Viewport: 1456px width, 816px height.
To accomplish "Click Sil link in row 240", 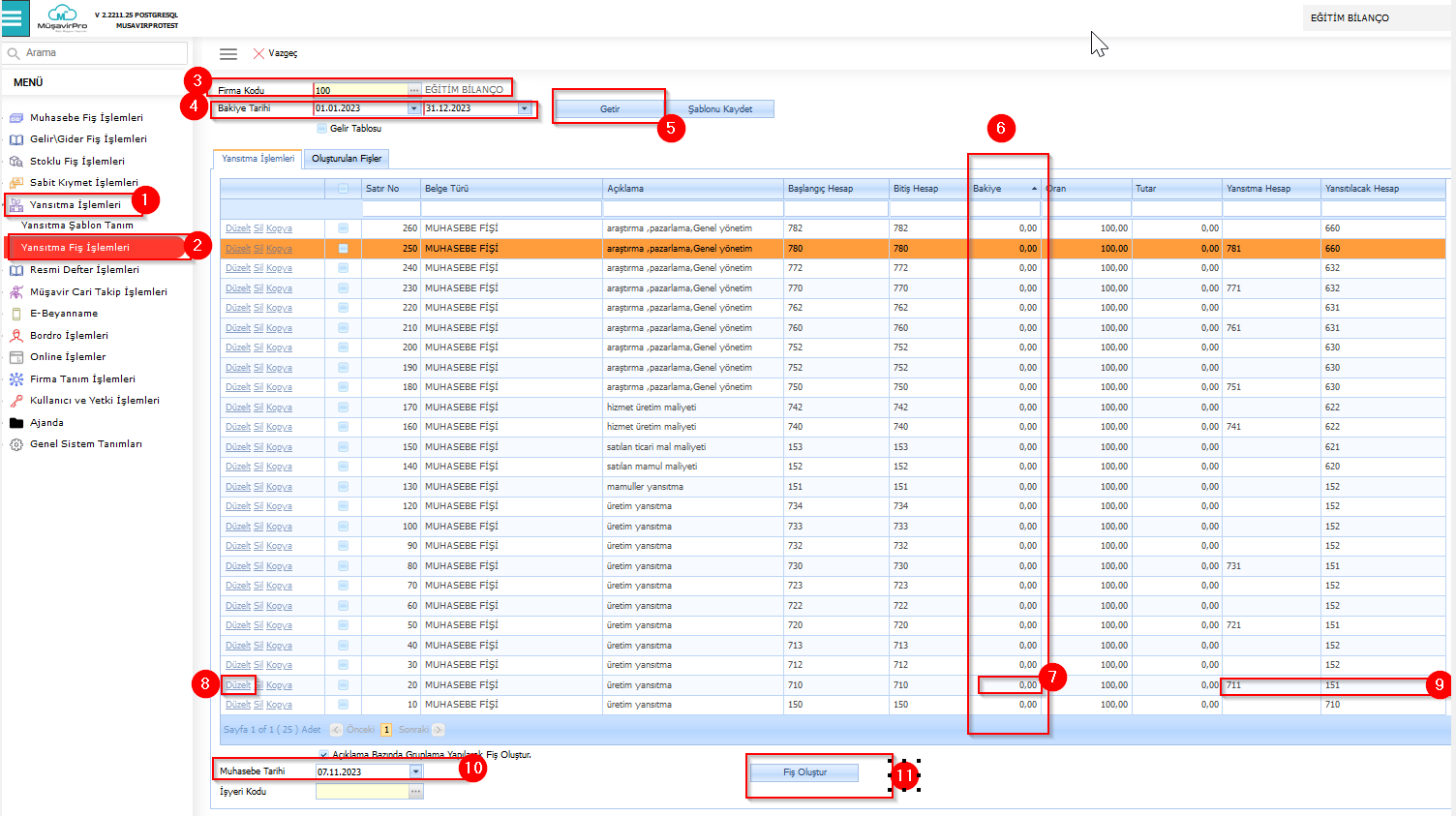I will point(258,268).
